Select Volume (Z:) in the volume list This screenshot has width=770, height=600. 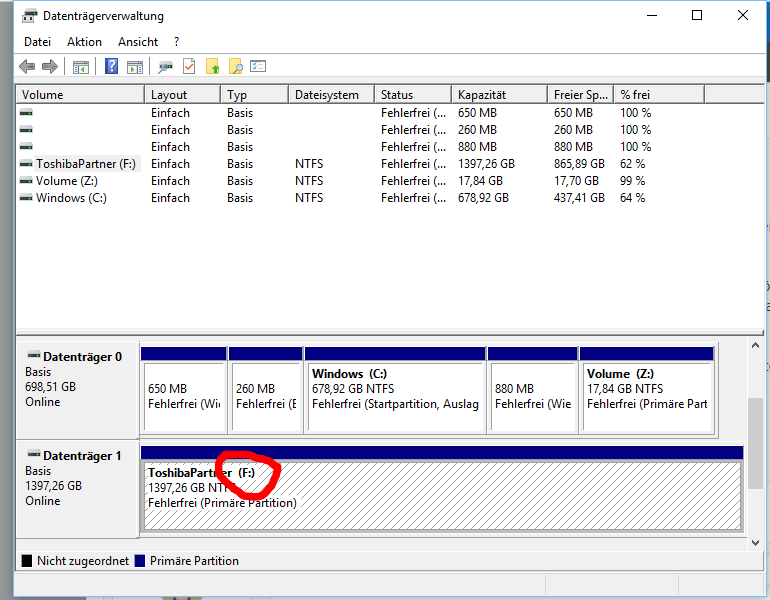tap(67, 181)
